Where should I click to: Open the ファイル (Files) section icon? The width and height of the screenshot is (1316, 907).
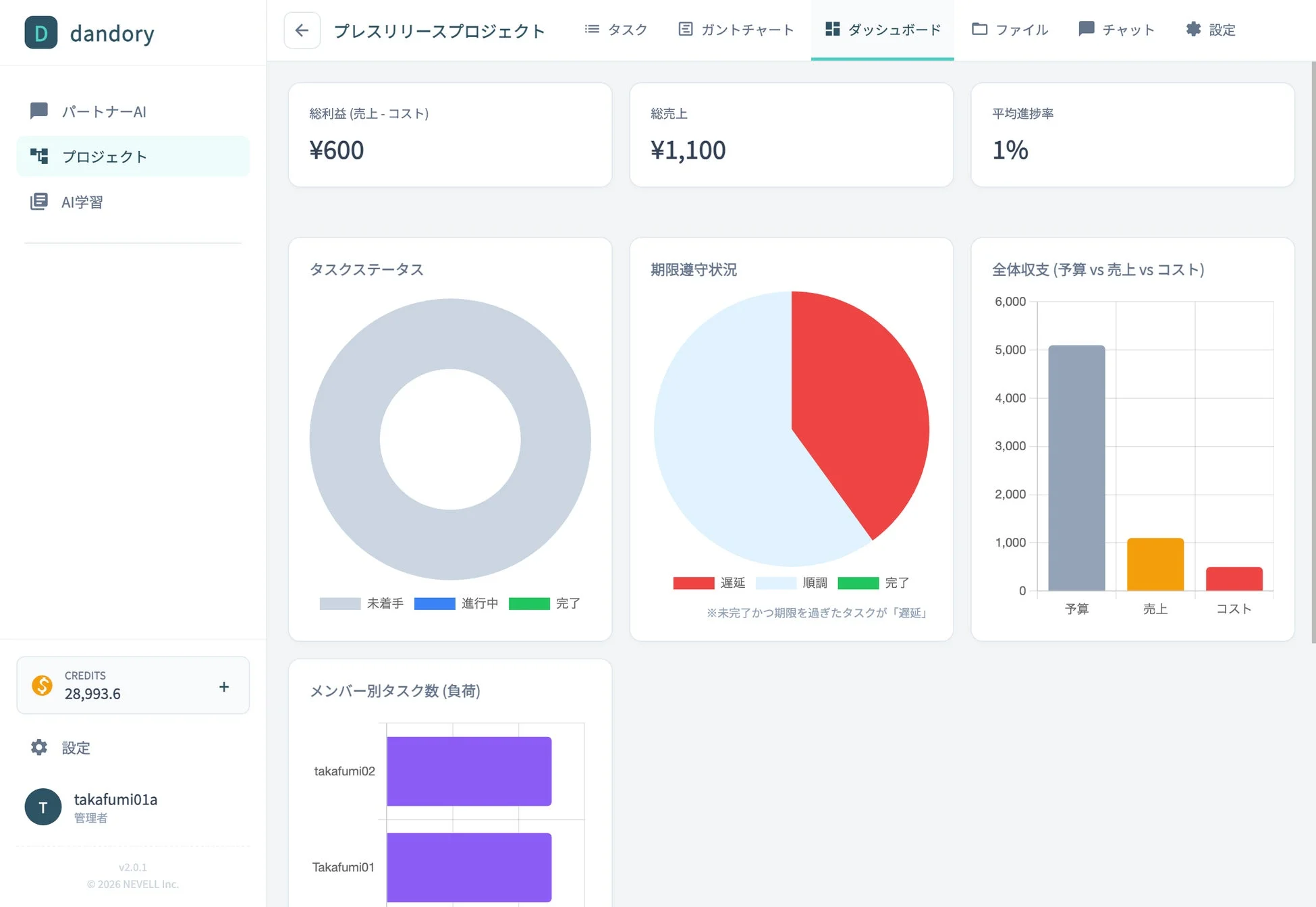pyautogui.click(x=979, y=29)
